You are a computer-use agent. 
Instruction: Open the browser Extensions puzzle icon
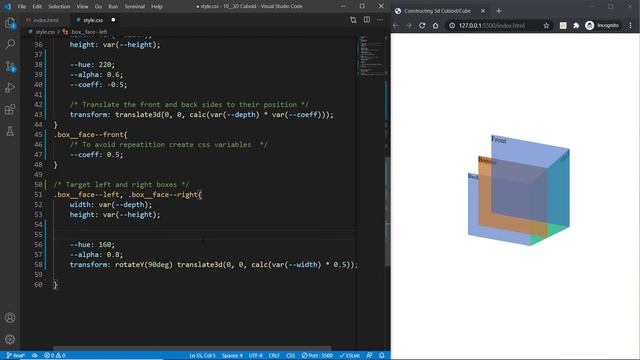576,25
